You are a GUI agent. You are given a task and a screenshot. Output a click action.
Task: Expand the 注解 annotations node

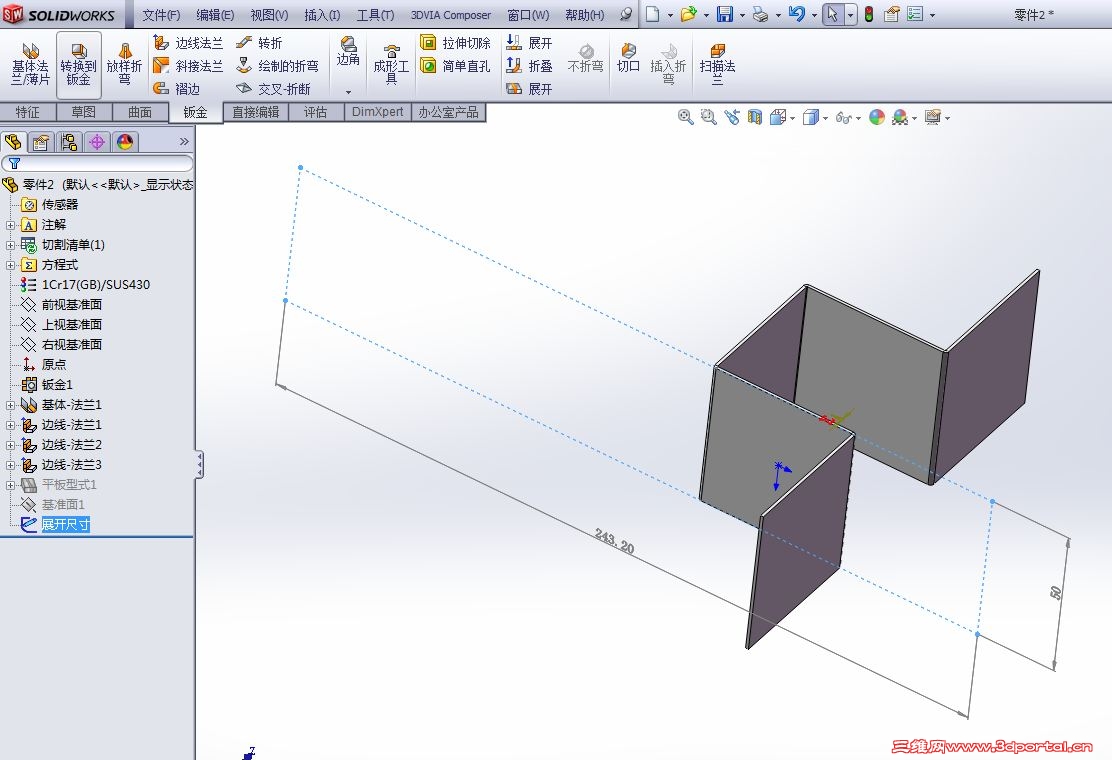click(x=10, y=225)
